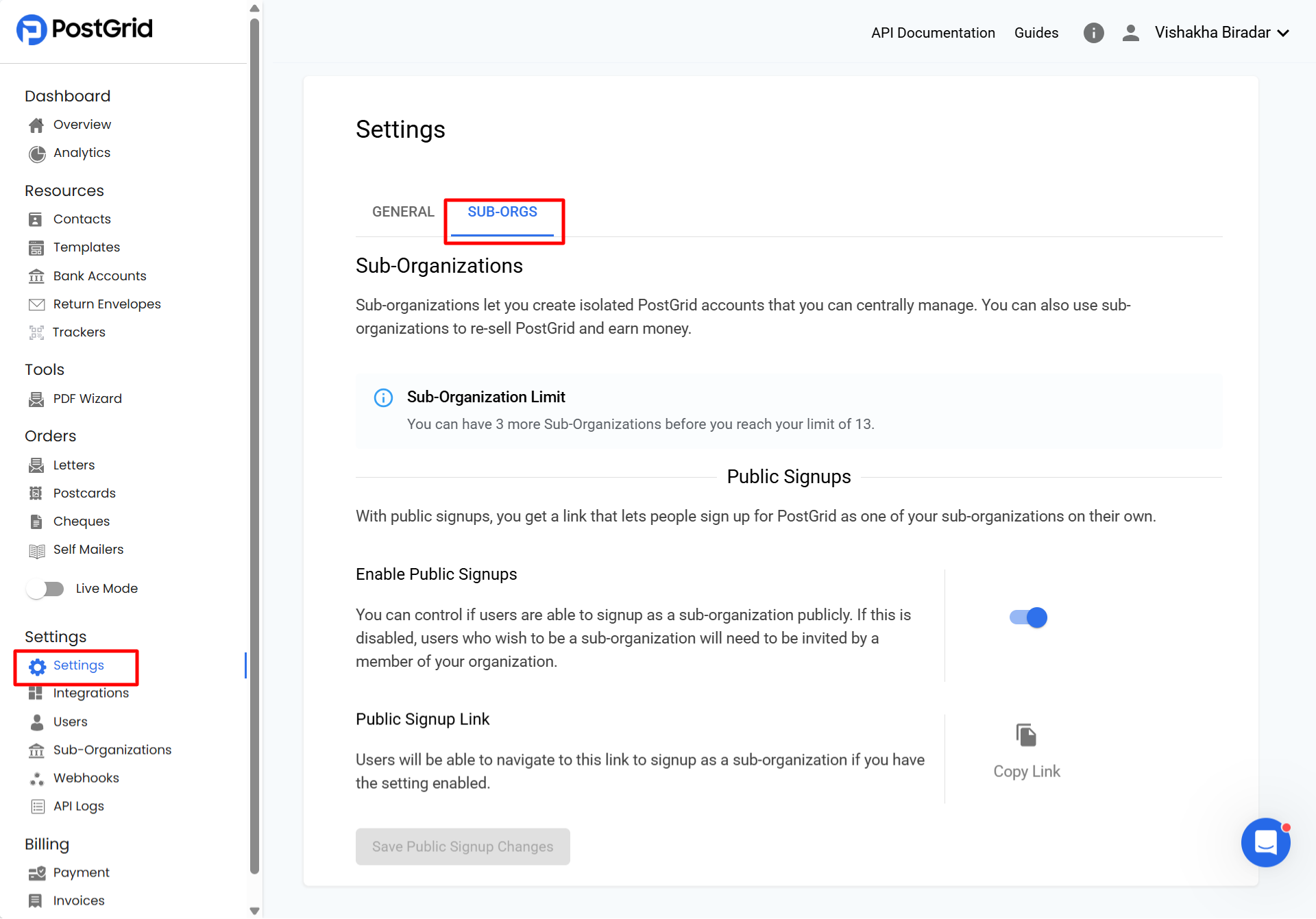Go to Overview in sidebar

(82, 125)
